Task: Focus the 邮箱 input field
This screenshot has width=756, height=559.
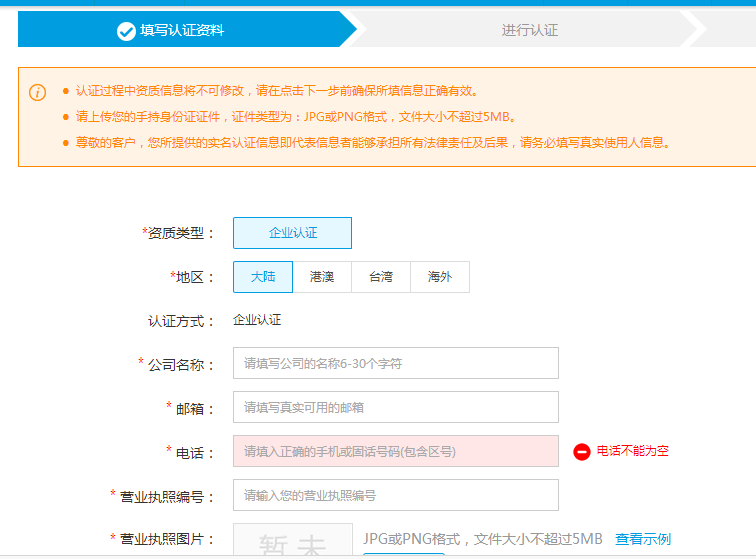Action: coord(396,407)
